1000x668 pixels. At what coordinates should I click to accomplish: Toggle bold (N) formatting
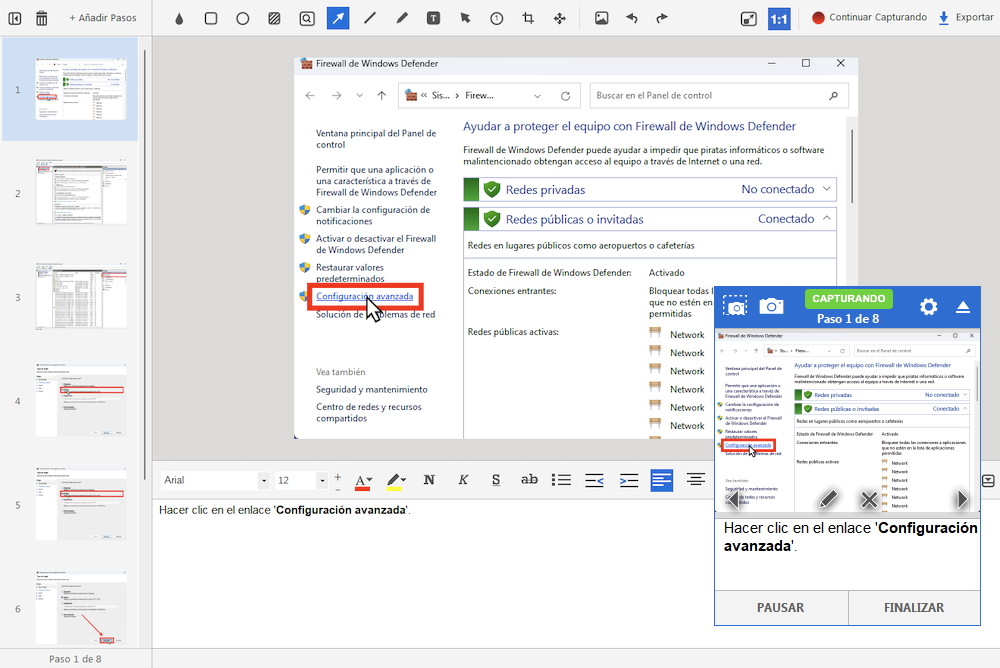pyautogui.click(x=429, y=480)
